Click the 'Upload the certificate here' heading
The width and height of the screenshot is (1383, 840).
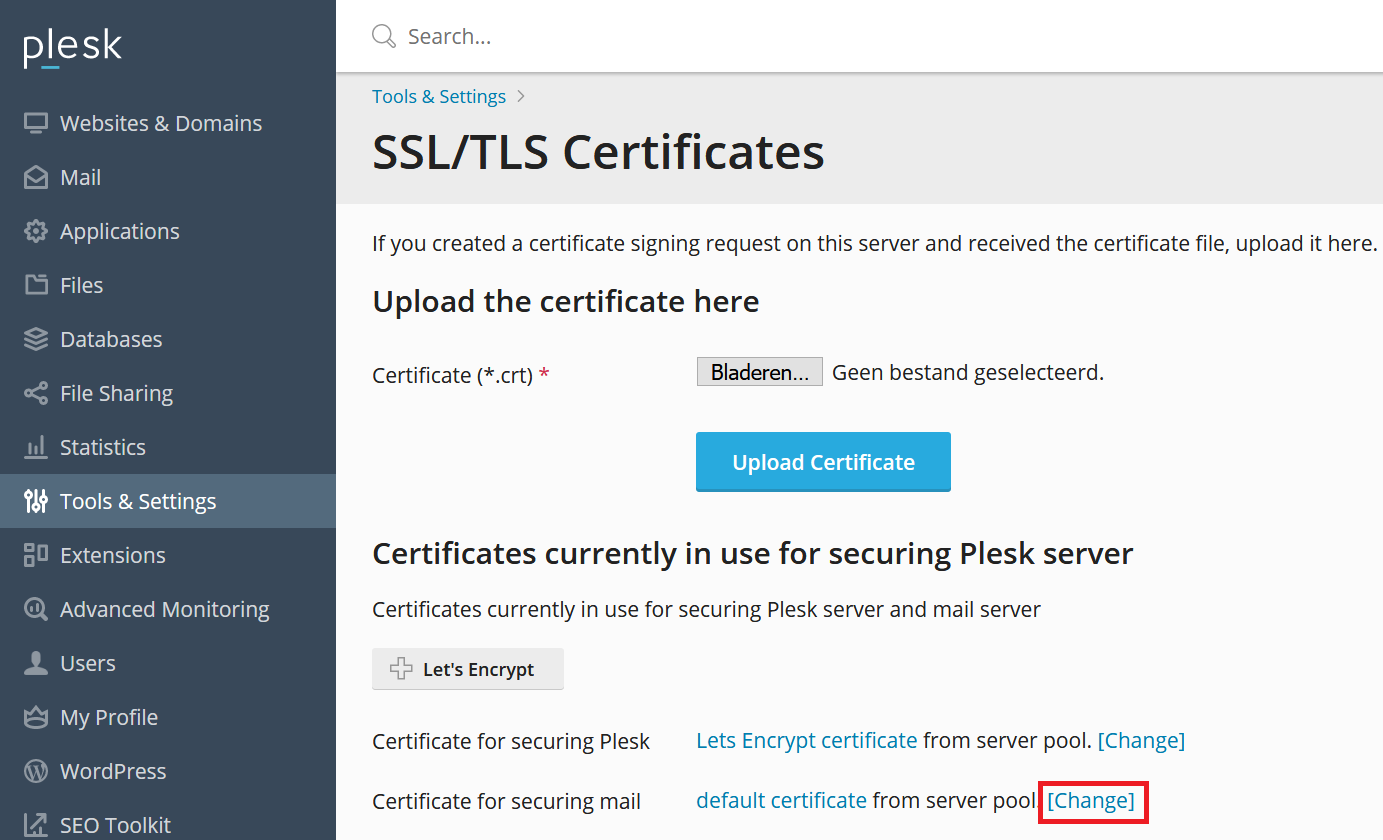(x=566, y=302)
